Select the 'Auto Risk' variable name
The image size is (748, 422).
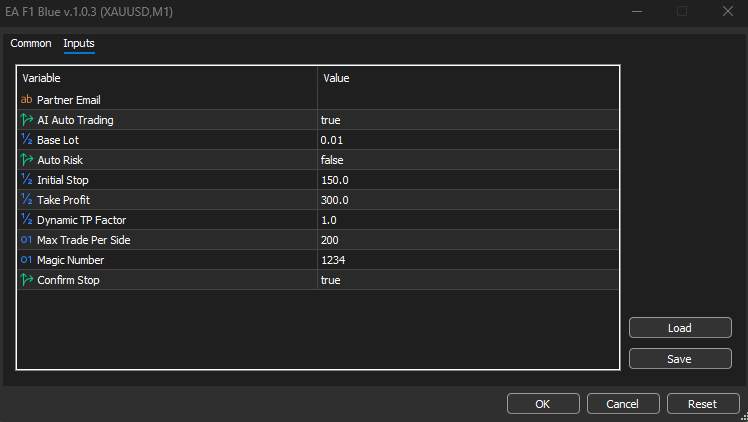pos(60,160)
